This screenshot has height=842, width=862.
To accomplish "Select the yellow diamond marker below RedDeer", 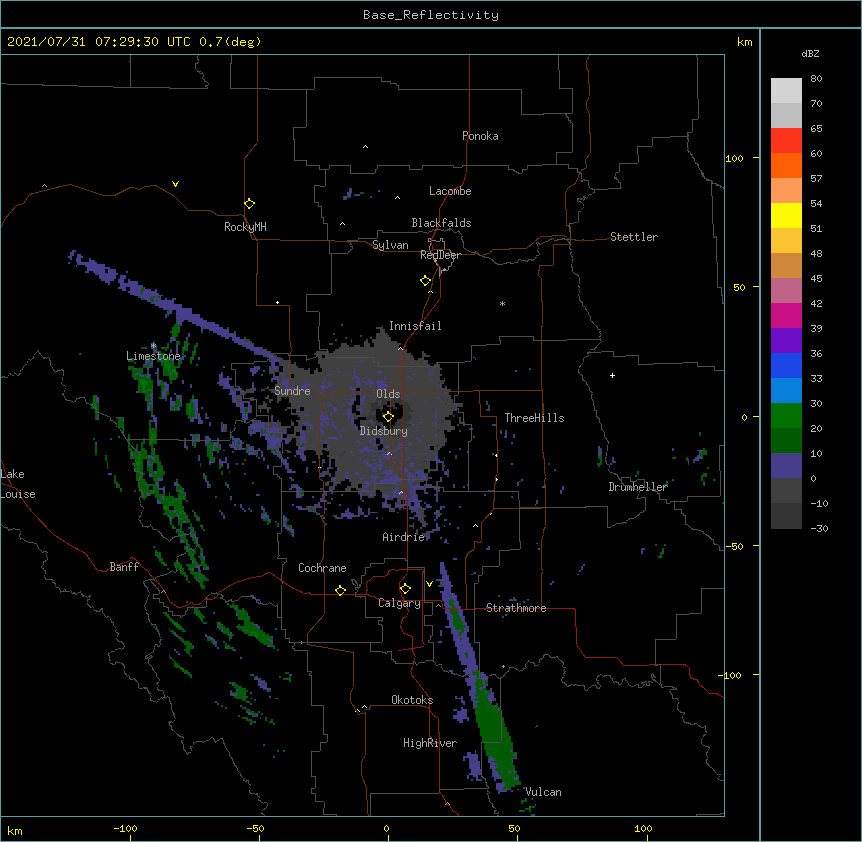I will (x=425, y=281).
